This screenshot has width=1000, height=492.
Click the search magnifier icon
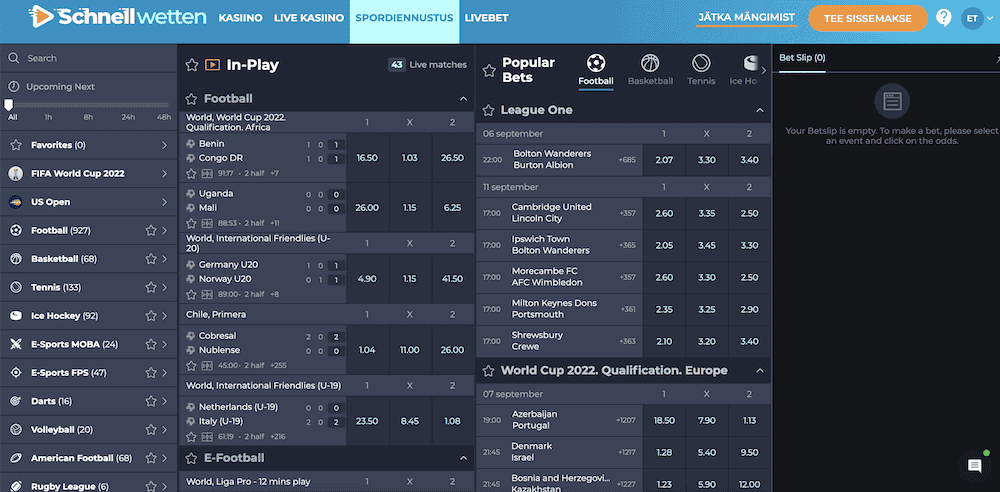pos(14,58)
